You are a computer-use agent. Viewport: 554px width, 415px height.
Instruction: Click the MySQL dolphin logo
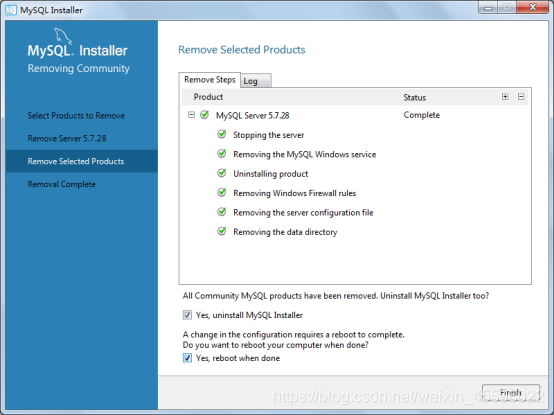[x=63, y=36]
